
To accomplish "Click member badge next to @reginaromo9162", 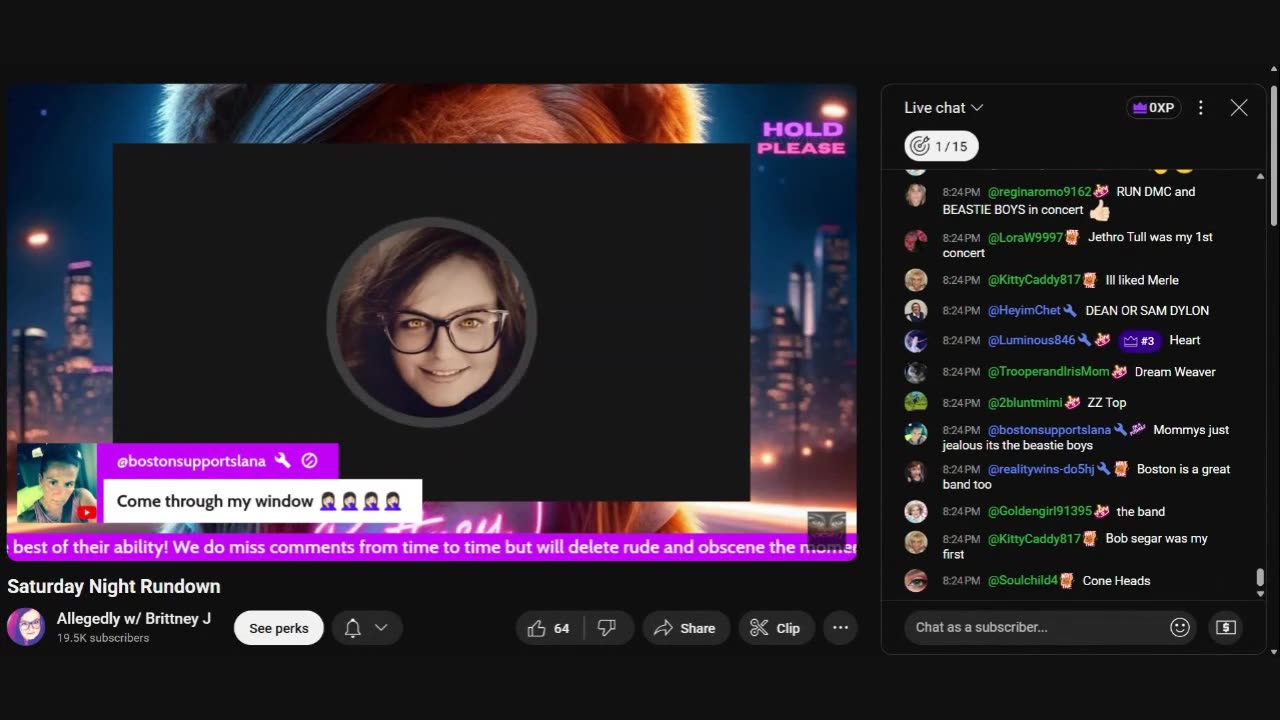I will point(1101,192).
